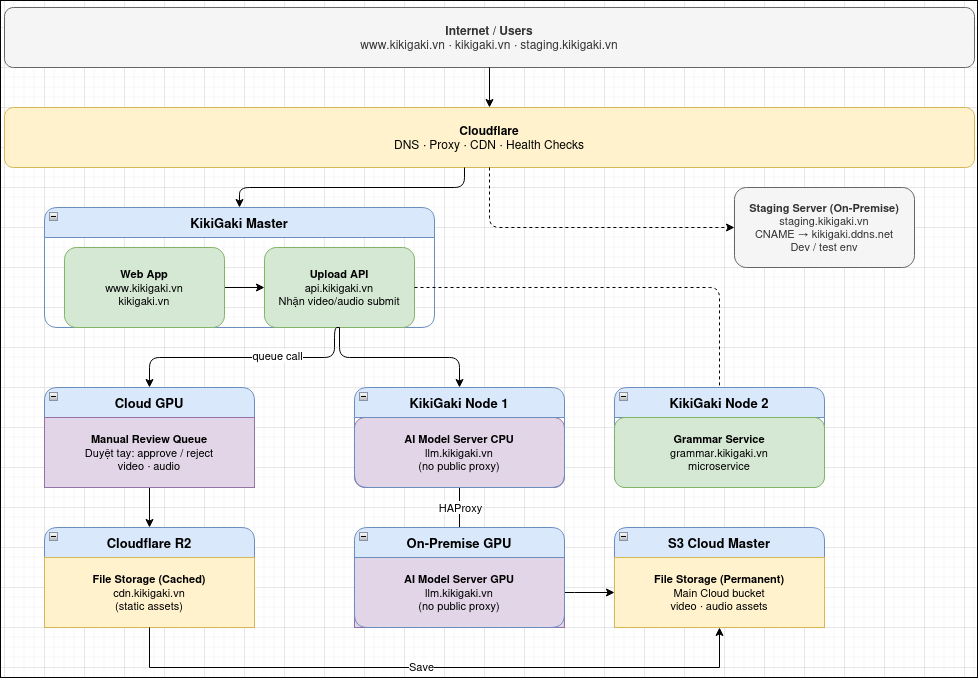Click the 'grammar.kikigaki.vn' text
978x678 pixels.
click(719, 453)
